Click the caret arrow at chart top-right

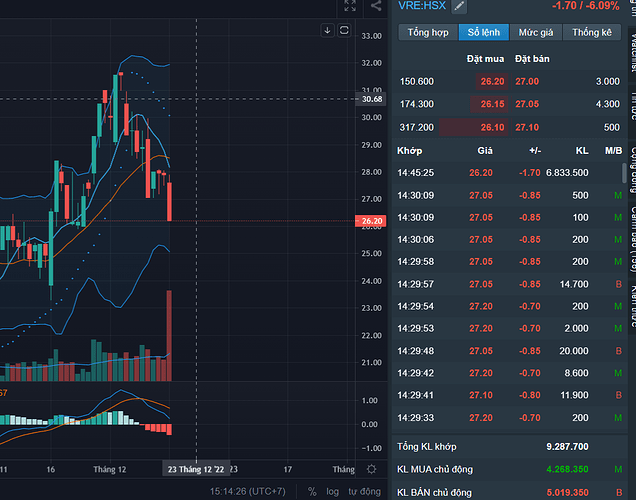coord(375,6)
